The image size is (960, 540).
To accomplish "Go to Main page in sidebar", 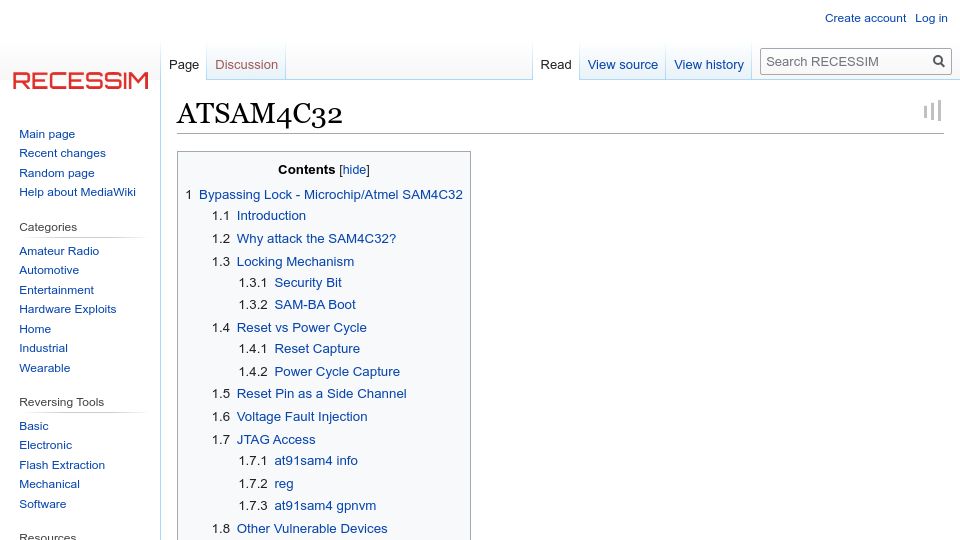I will tap(47, 134).
